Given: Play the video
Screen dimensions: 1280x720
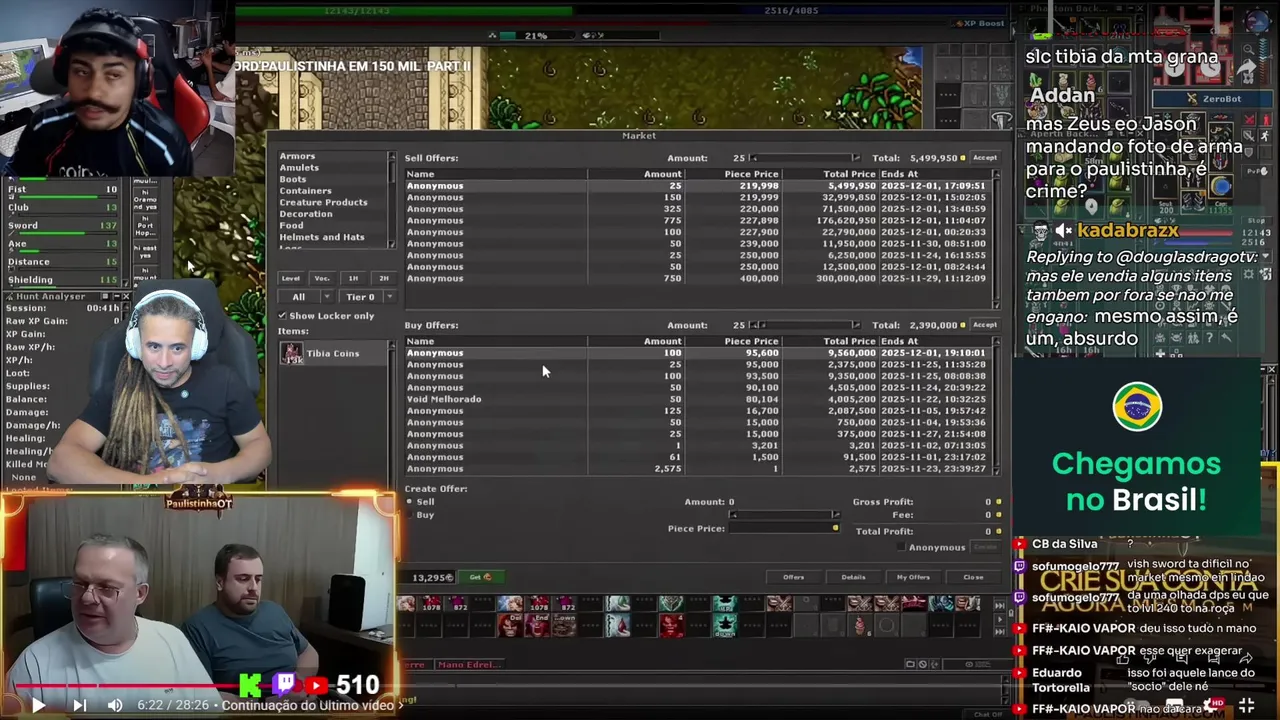Looking at the screenshot, I should click(x=38, y=705).
